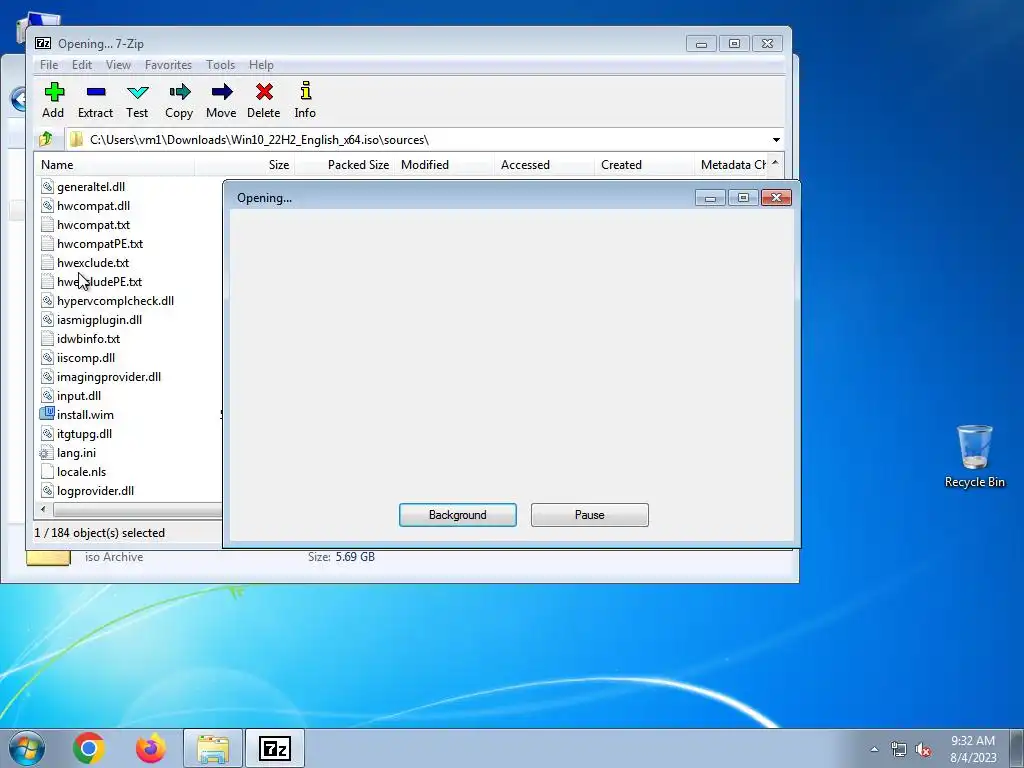Sort by the Name column header

pos(114,165)
